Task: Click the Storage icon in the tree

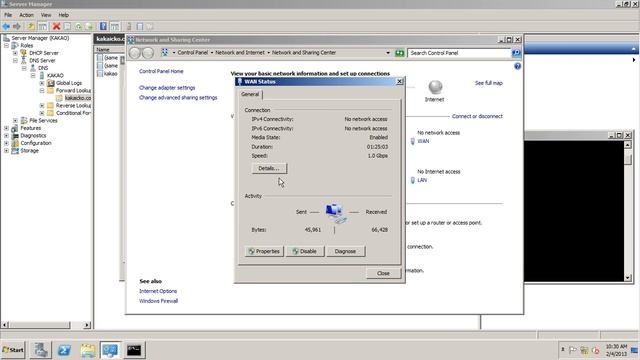Action: coord(15,151)
